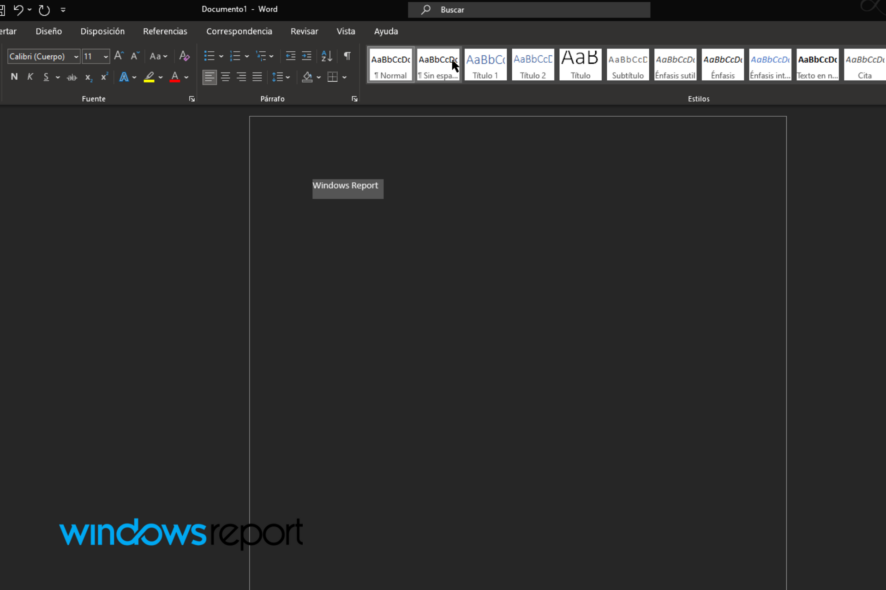Viewport: 886px width, 590px height.
Task: Click the Text Effects blue A icon
Action: (x=123, y=77)
